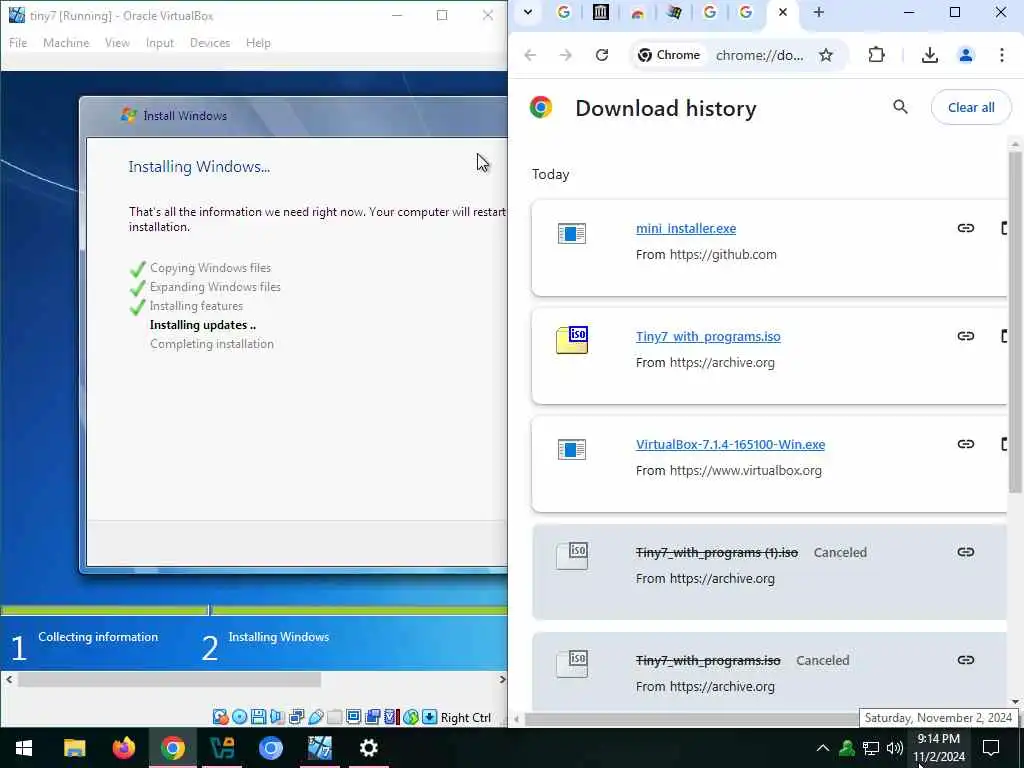Copy link icon for mini_installer.exe download
1024x768 pixels.
[966, 228]
